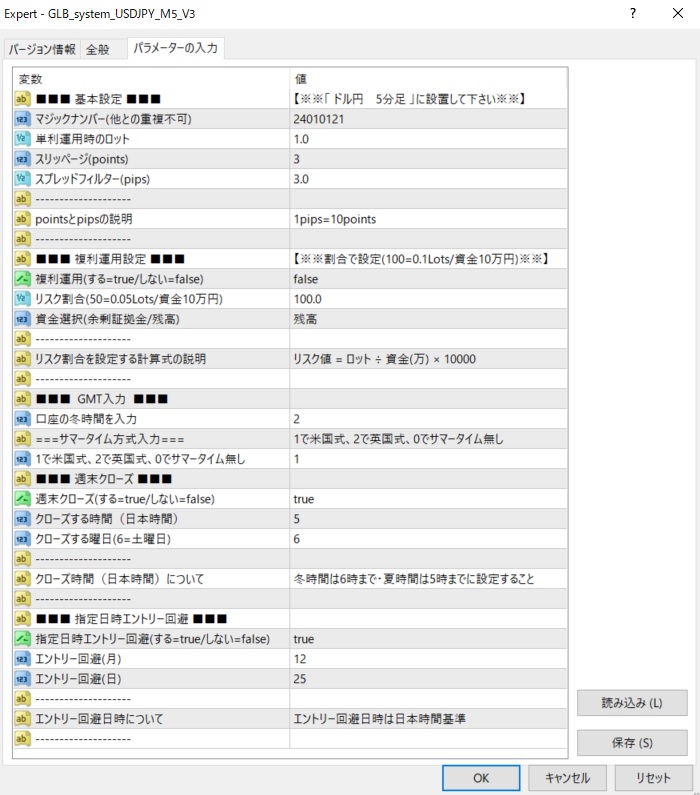Viewport: 700px width, 795px height.
Task: Click the integer icon beside 資金選択(余剰証拠金/残高)
Action: [x=22, y=319]
